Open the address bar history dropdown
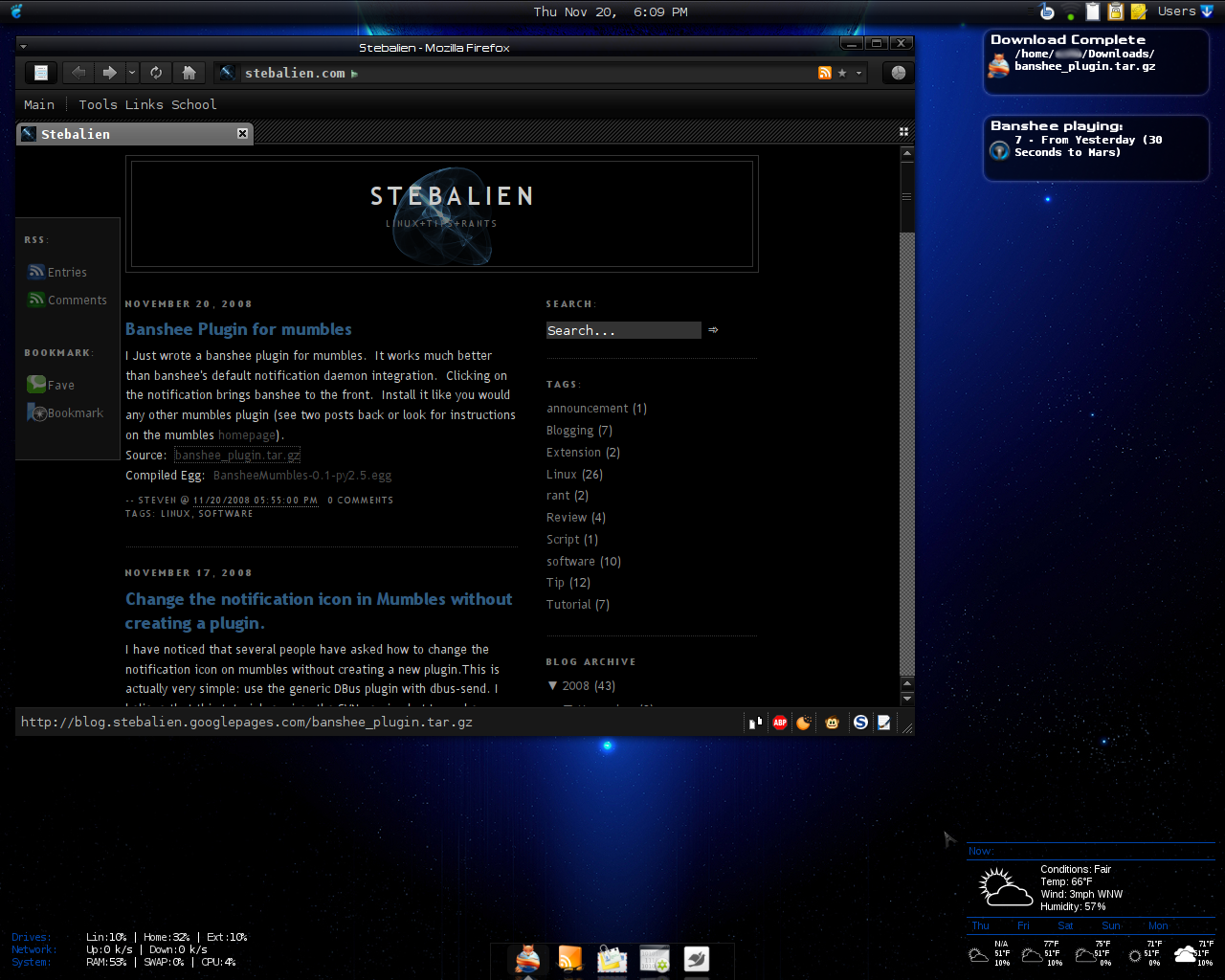Viewport: 1225px width, 980px height. click(x=858, y=73)
